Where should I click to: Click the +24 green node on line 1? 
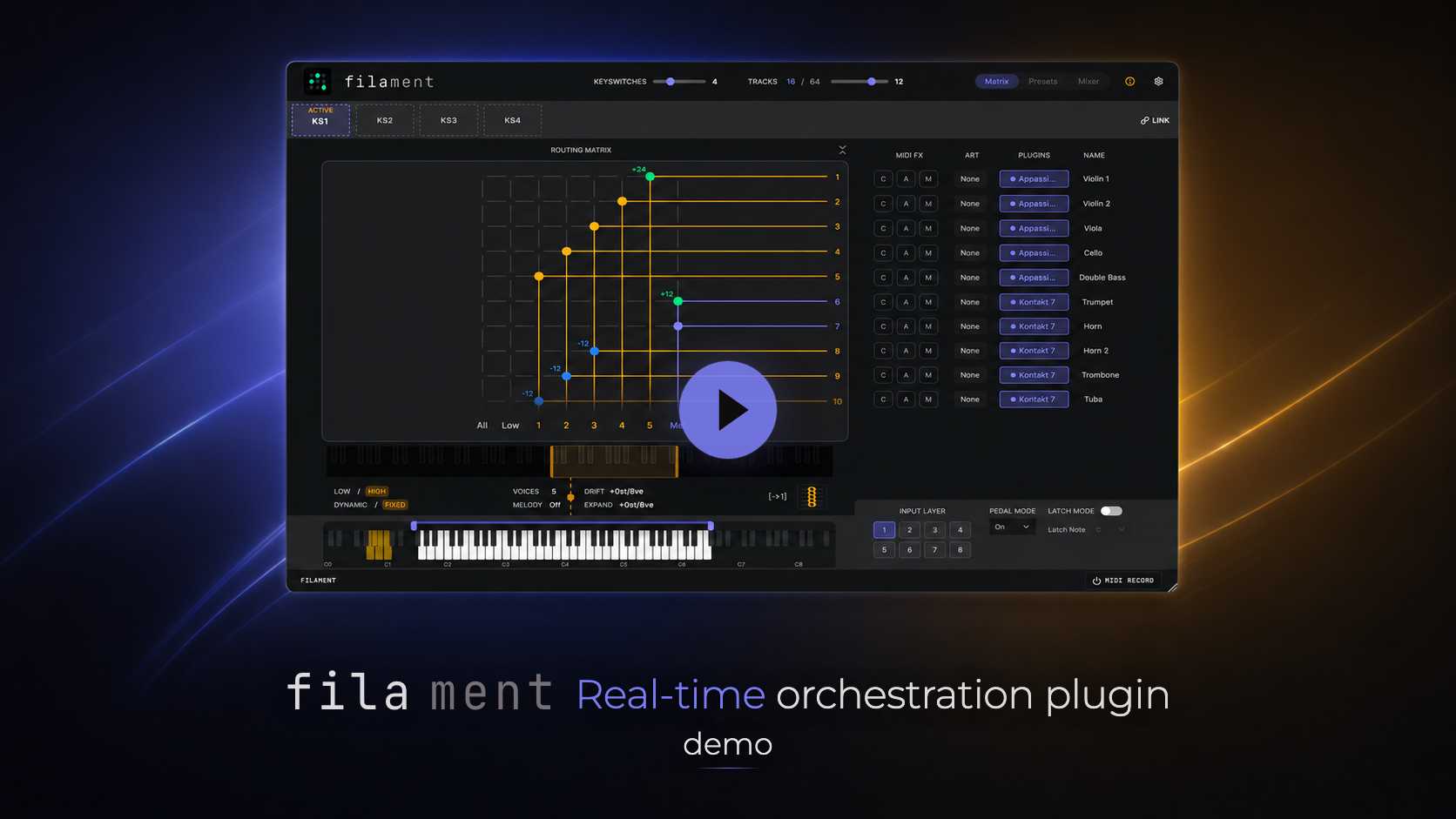[x=650, y=177]
